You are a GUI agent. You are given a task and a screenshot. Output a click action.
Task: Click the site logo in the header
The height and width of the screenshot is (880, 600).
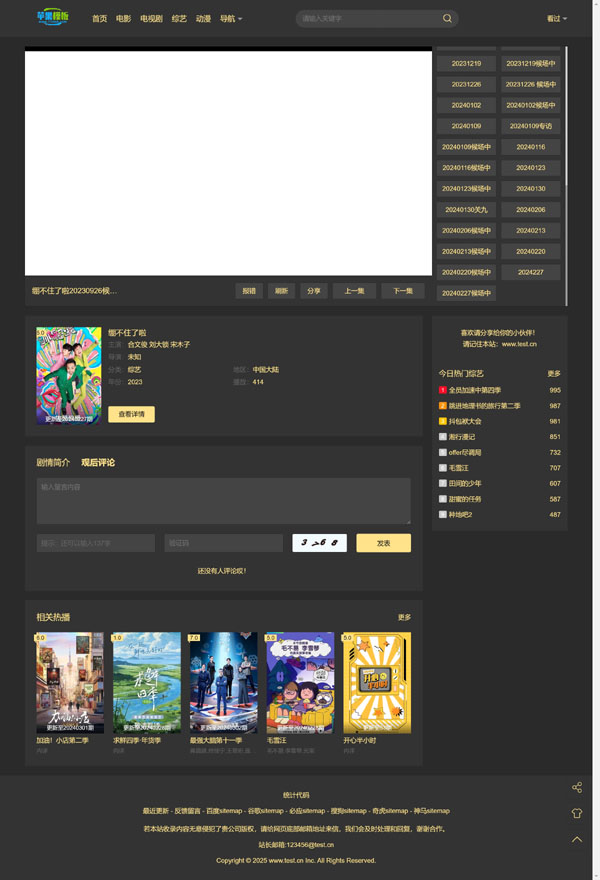click(x=52, y=18)
